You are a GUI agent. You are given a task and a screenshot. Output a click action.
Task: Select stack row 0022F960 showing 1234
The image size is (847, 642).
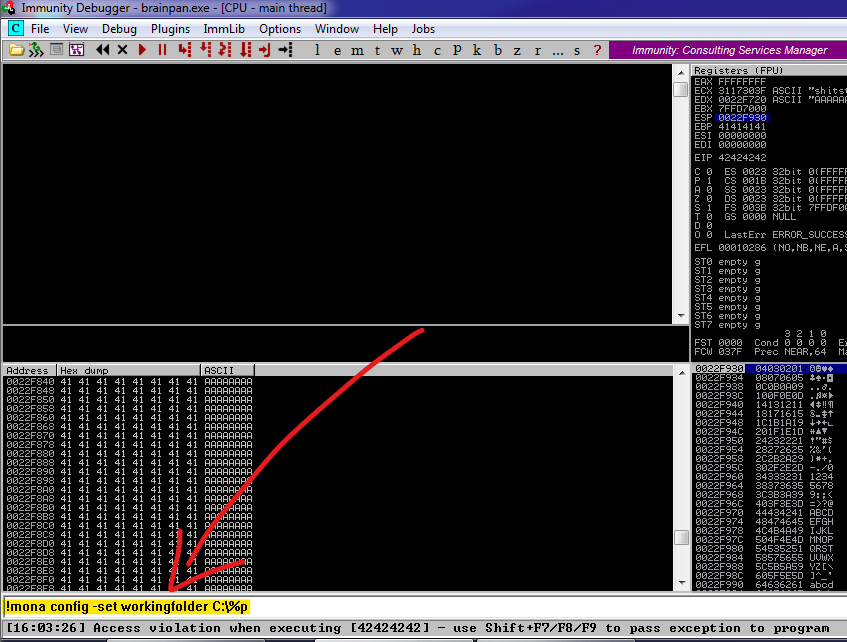click(769, 477)
